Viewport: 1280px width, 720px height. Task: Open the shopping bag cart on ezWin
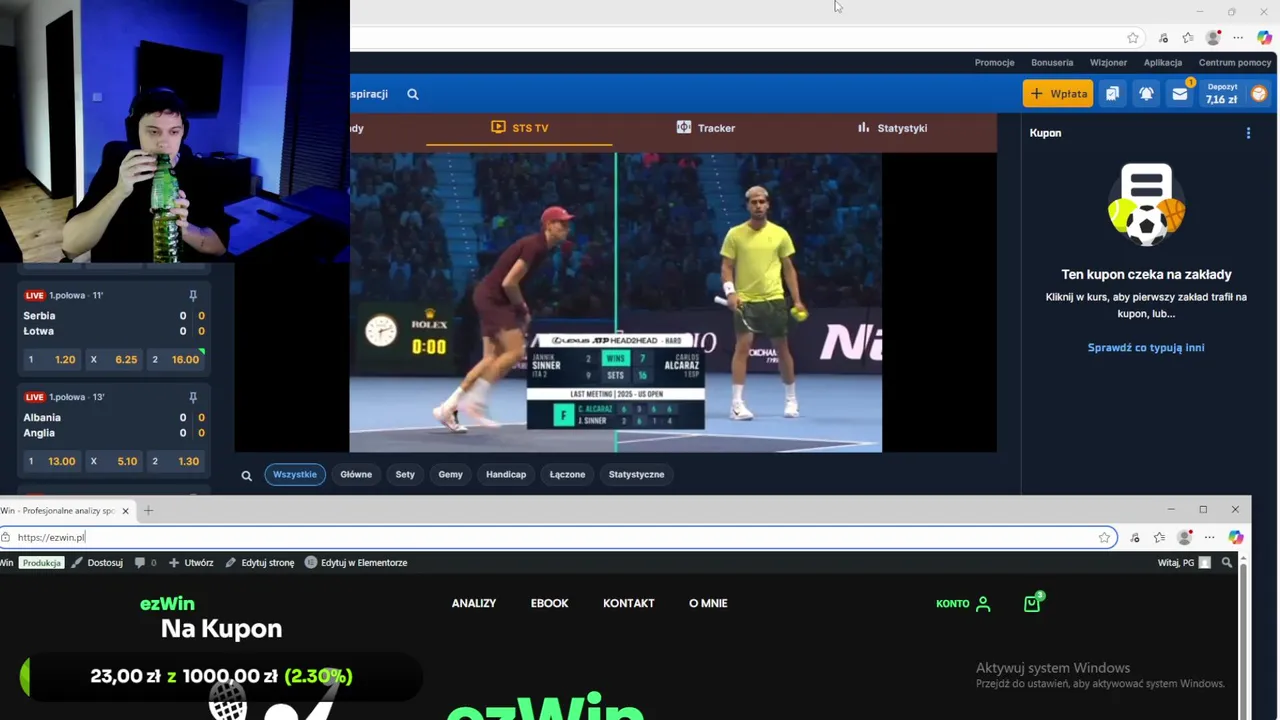click(1032, 603)
